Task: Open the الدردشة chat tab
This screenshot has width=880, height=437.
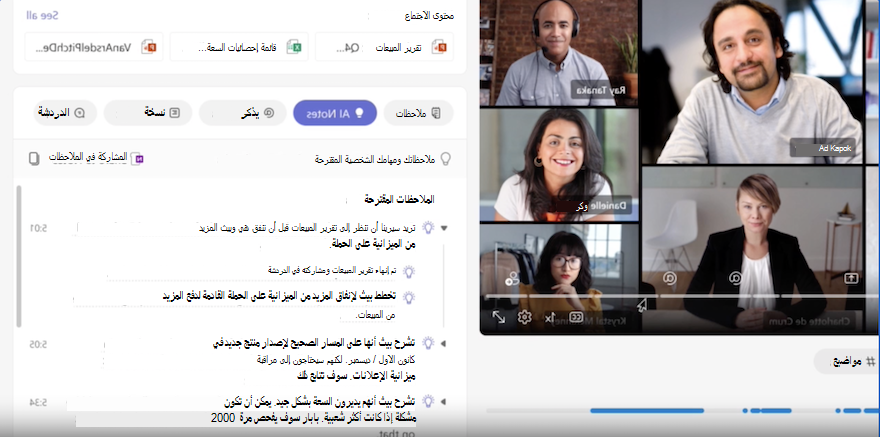Action: pyautogui.click(x=66, y=113)
